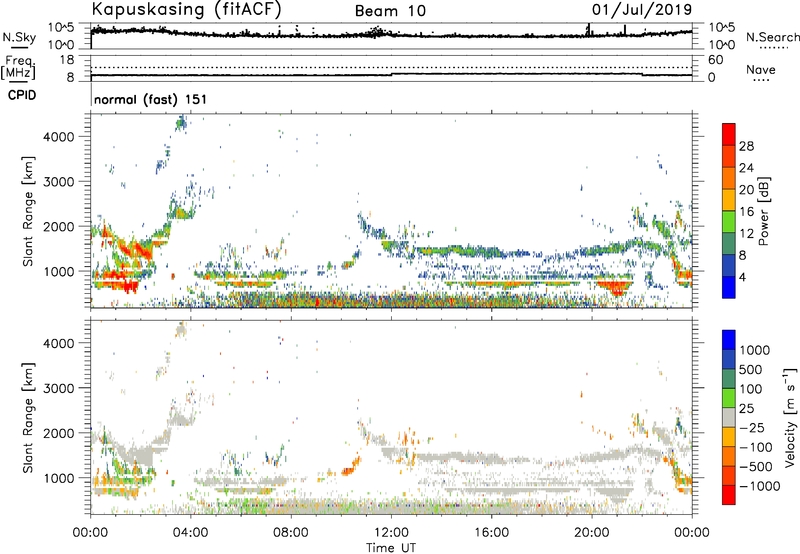Click the '3000' tick on velocity panel

[58, 388]
